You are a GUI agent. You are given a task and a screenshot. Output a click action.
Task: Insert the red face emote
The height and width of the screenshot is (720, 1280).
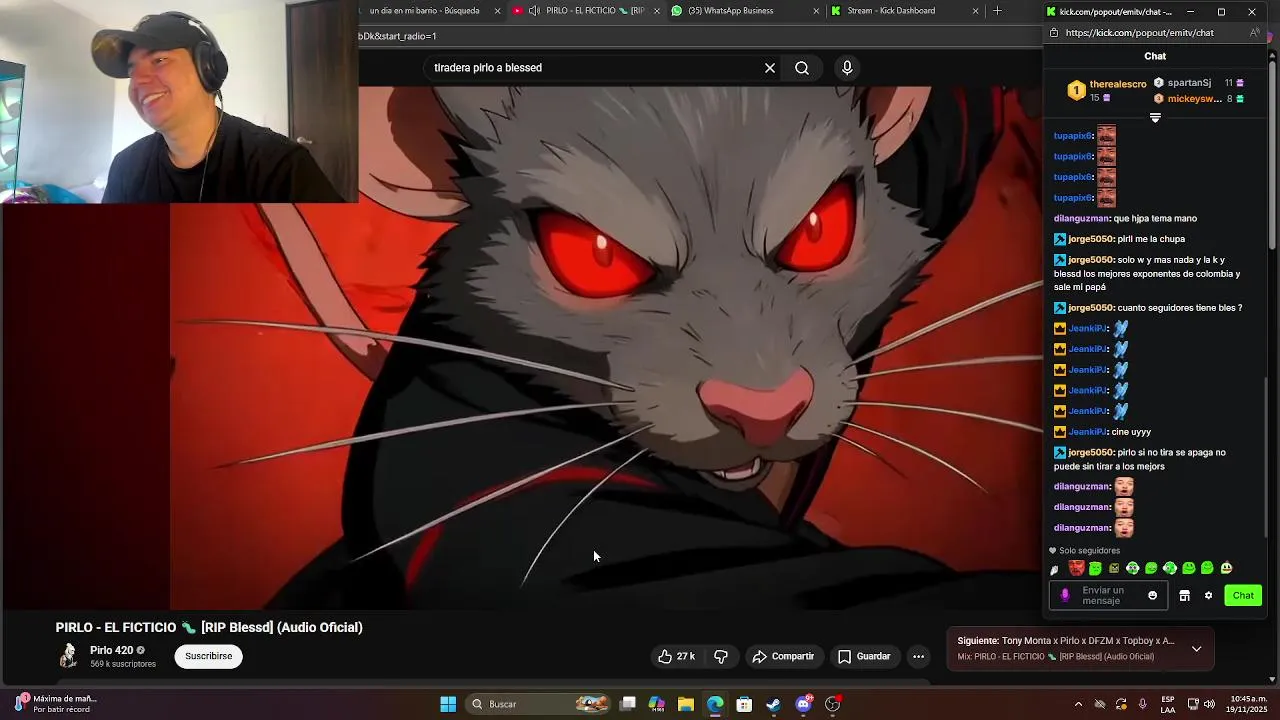(1076, 568)
